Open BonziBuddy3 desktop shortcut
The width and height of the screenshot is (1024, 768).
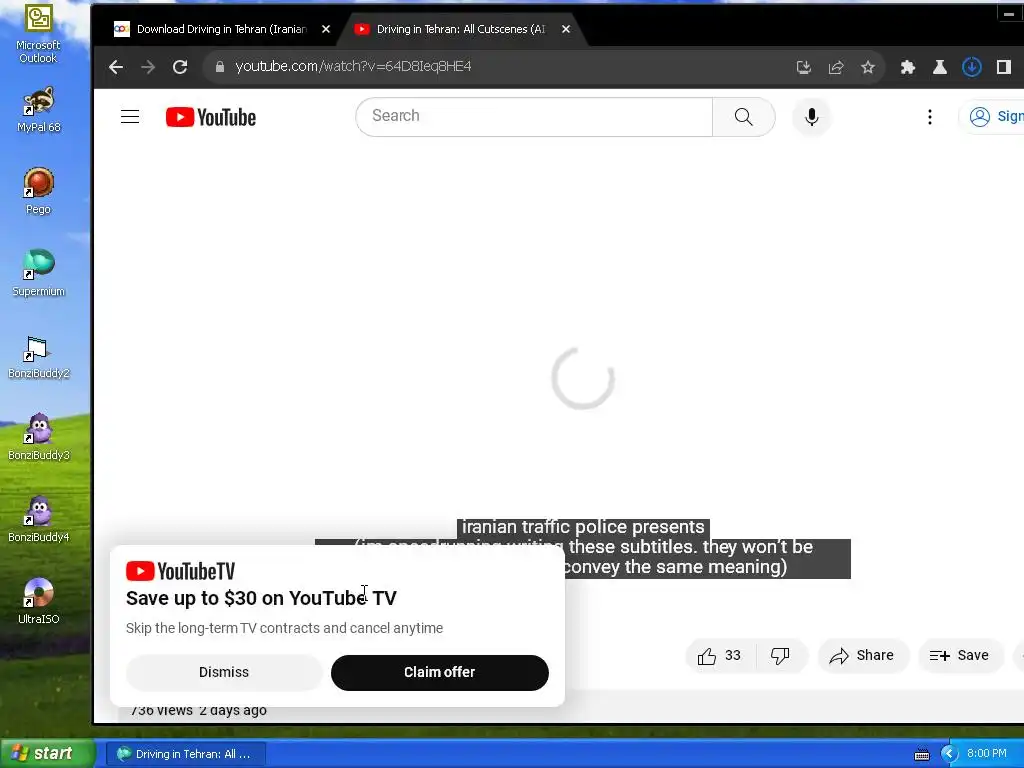(39, 438)
